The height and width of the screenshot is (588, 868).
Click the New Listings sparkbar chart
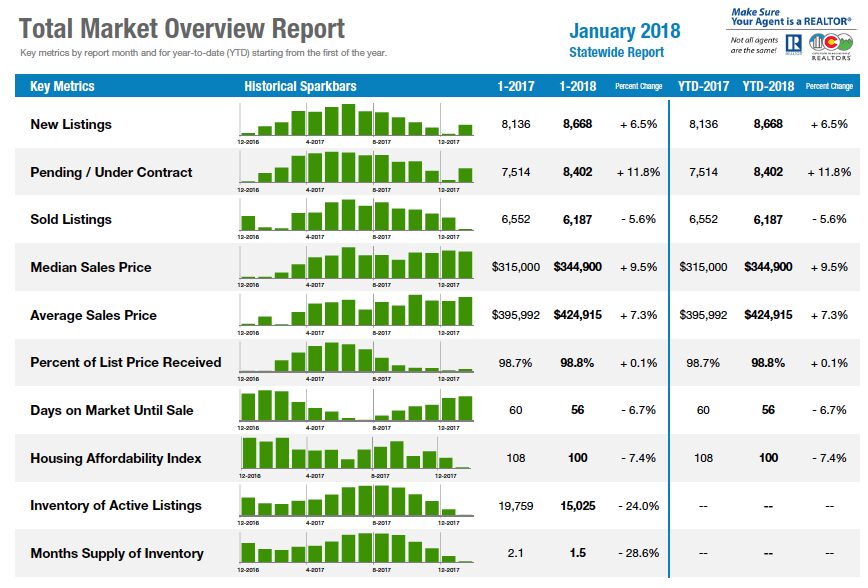point(356,123)
